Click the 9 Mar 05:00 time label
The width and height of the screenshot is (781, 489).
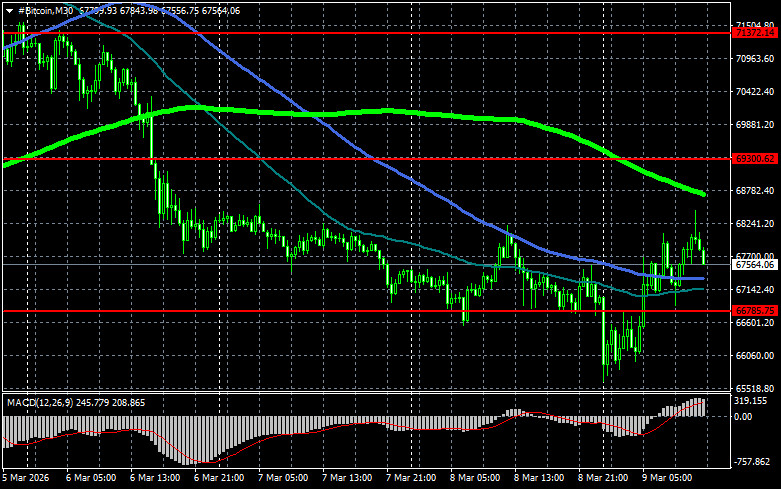[x=667, y=478]
